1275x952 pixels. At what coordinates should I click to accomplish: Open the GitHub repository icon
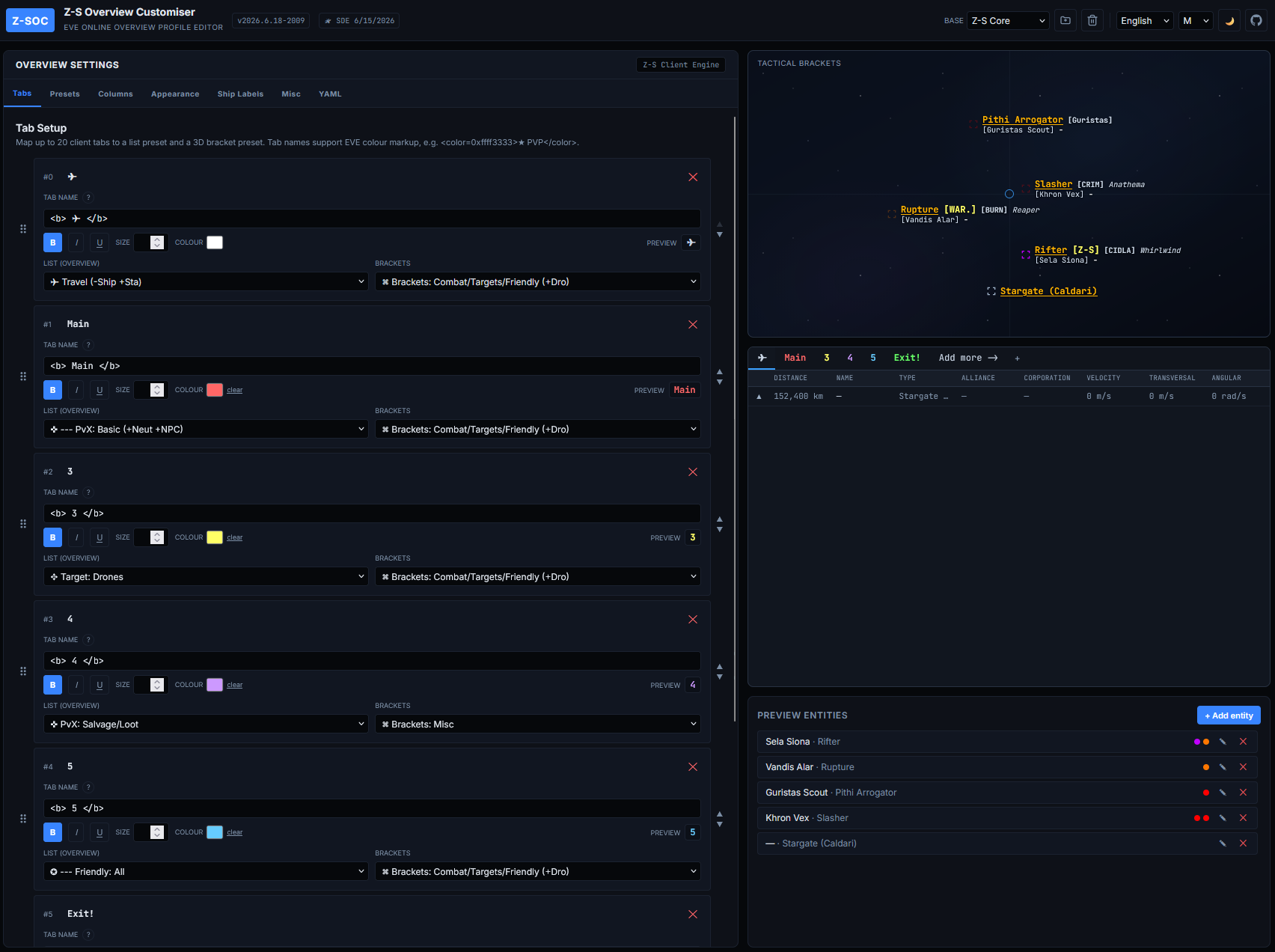pyautogui.click(x=1256, y=21)
